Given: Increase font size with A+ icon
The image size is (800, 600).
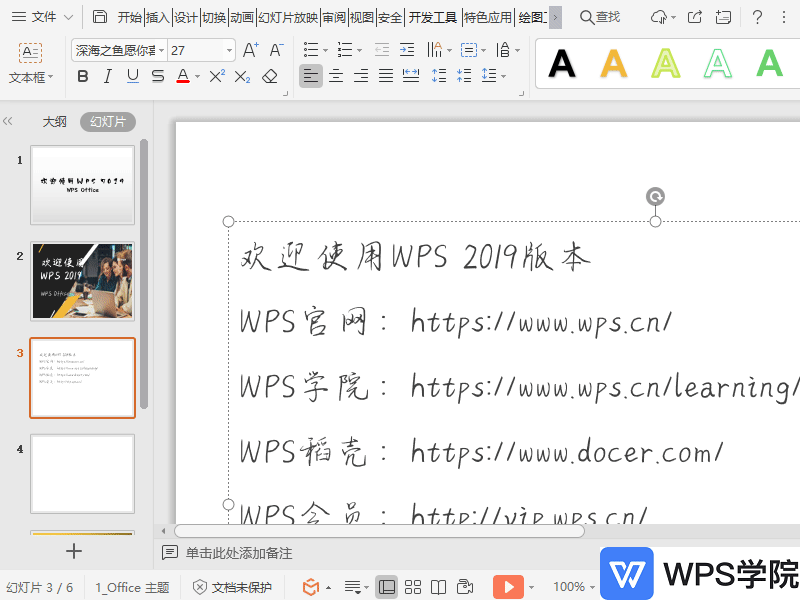Looking at the screenshot, I should [251, 50].
